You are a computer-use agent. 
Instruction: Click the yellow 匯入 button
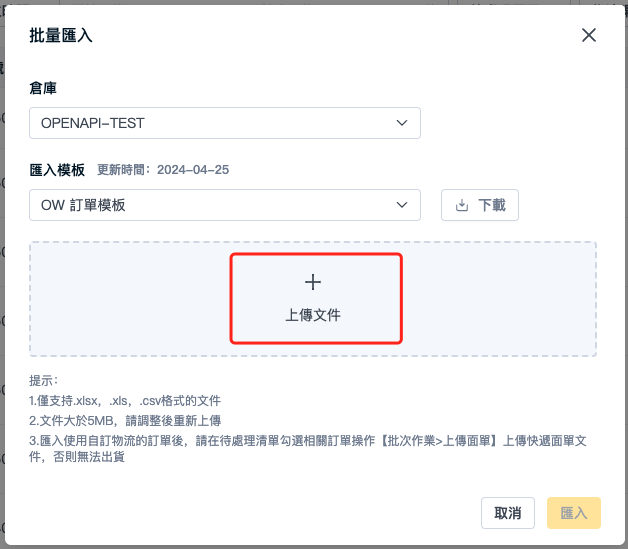pos(574,513)
